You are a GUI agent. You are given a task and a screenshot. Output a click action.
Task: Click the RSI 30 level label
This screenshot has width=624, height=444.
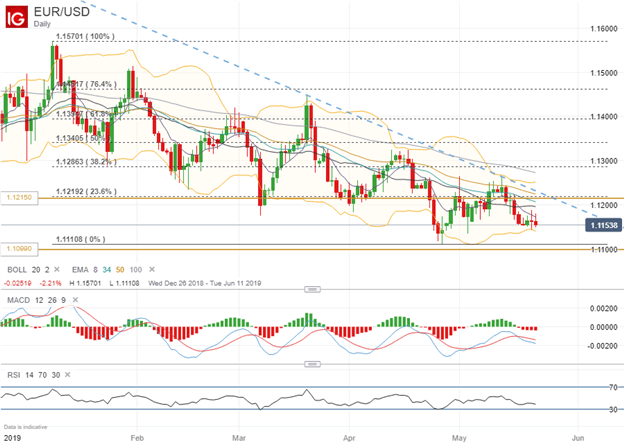(x=613, y=409)
